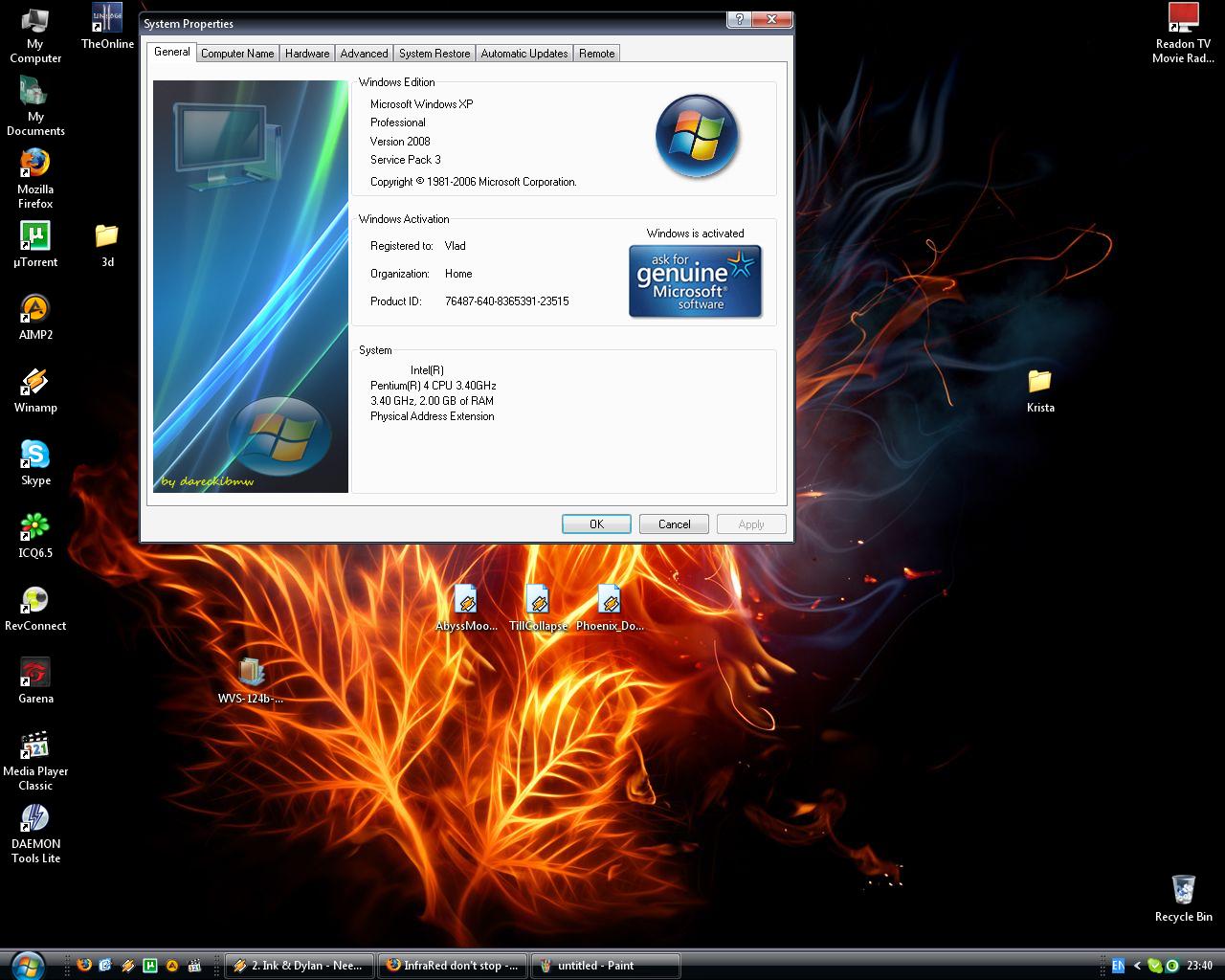Select the TillCollapse file on desktop
1225x980 pixels.
tap(538, 609)
